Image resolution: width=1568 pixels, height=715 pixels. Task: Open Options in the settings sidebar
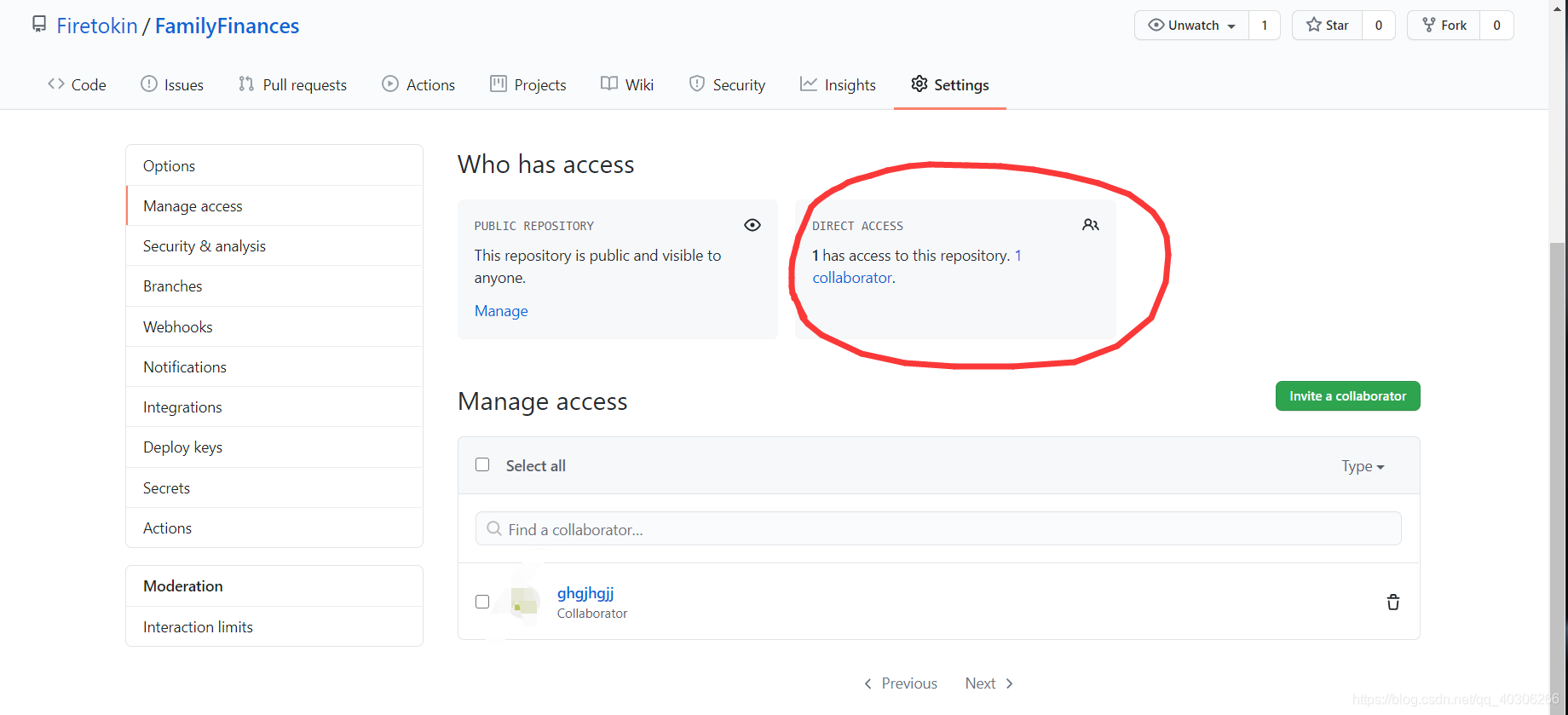[274, 165]
